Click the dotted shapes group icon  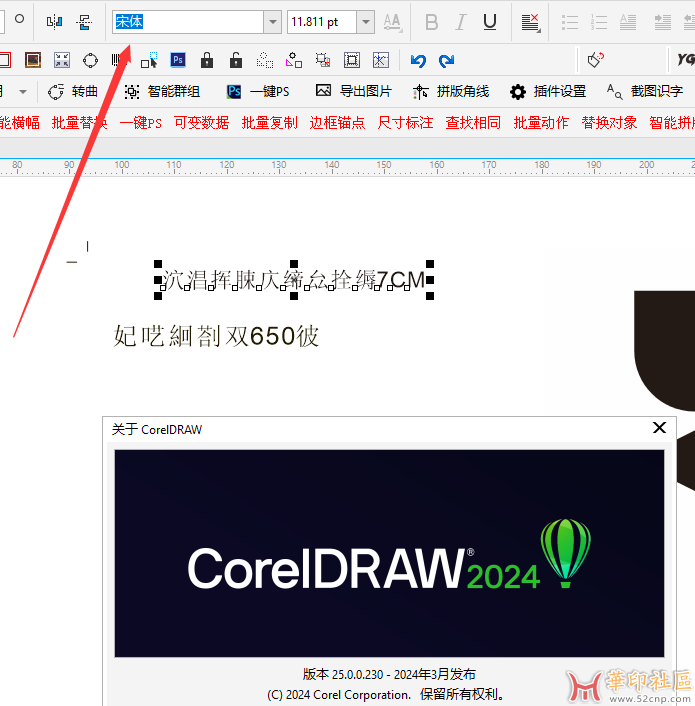pyautogui.click(x=265, y=60)
